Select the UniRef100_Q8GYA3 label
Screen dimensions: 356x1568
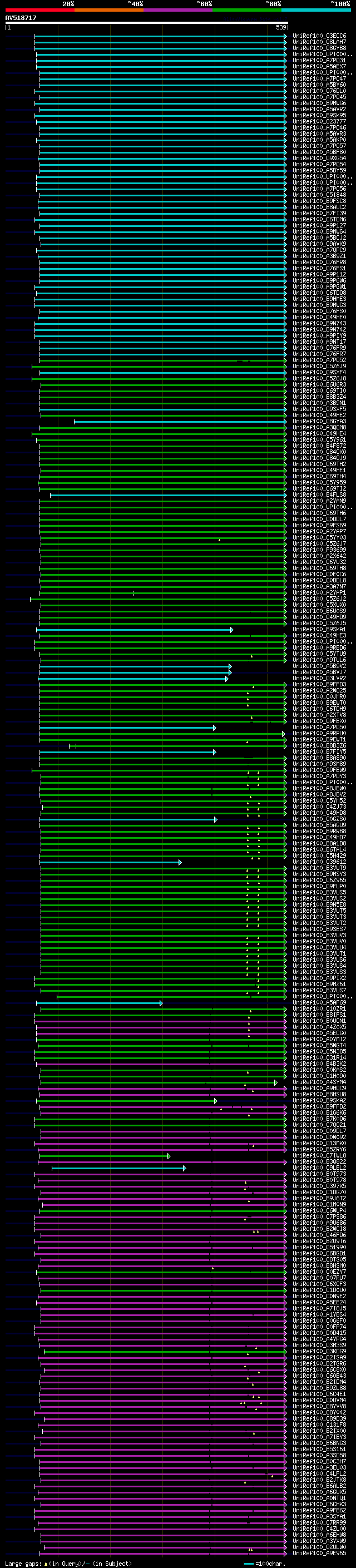[319, 421]
